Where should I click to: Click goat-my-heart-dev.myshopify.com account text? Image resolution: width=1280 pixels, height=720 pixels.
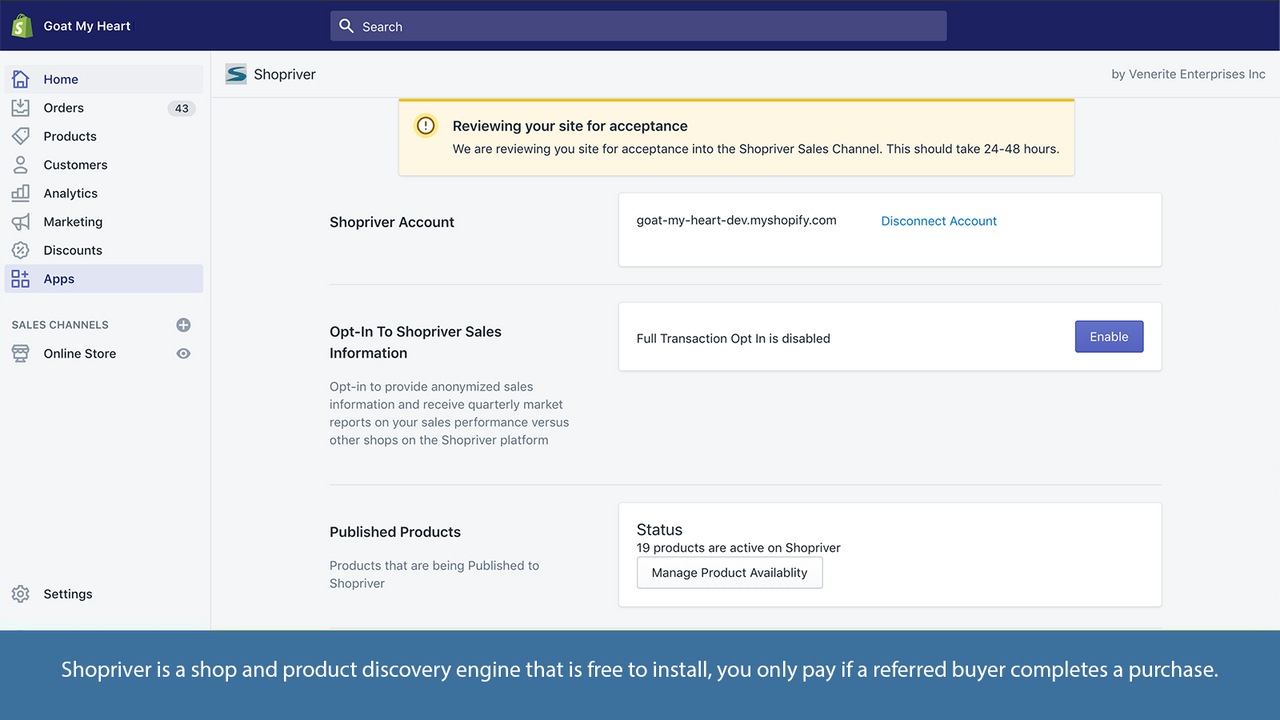(x=737, y=220)
